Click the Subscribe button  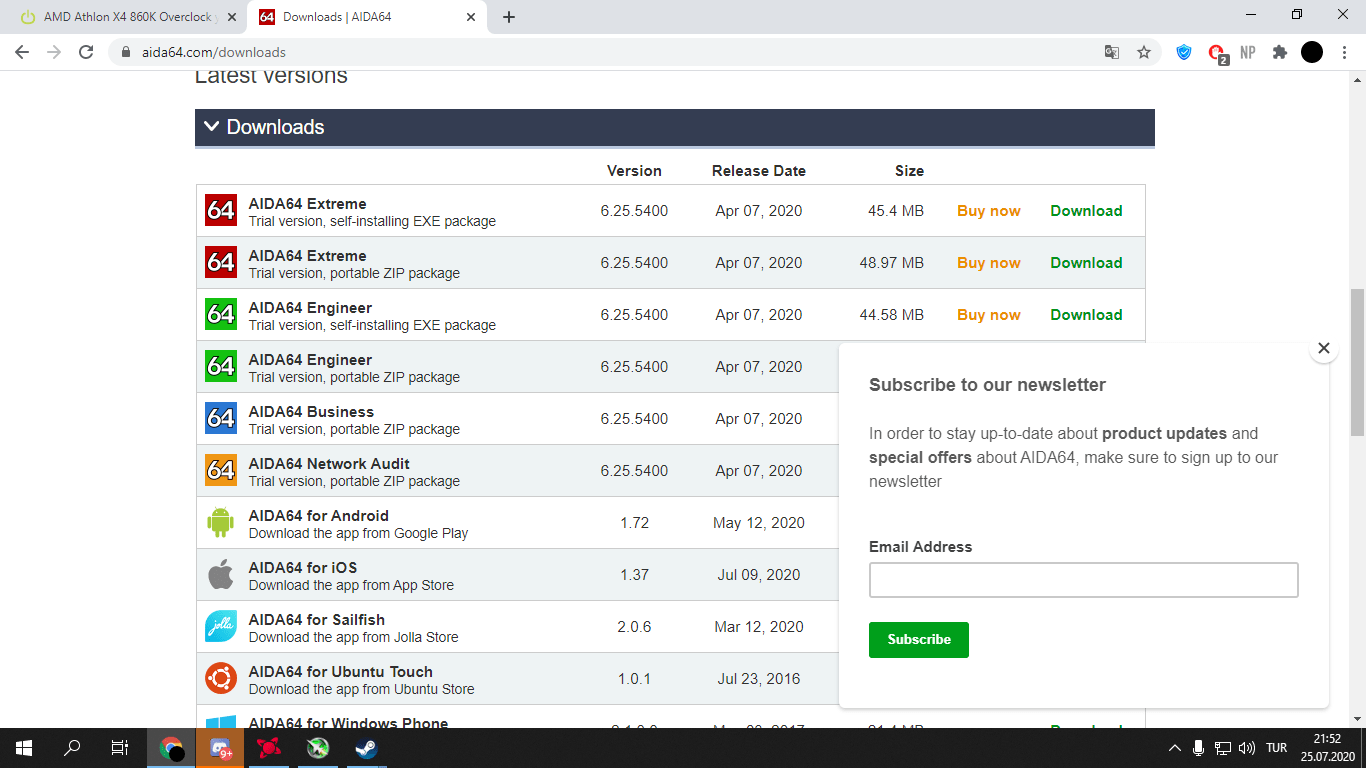919,640
